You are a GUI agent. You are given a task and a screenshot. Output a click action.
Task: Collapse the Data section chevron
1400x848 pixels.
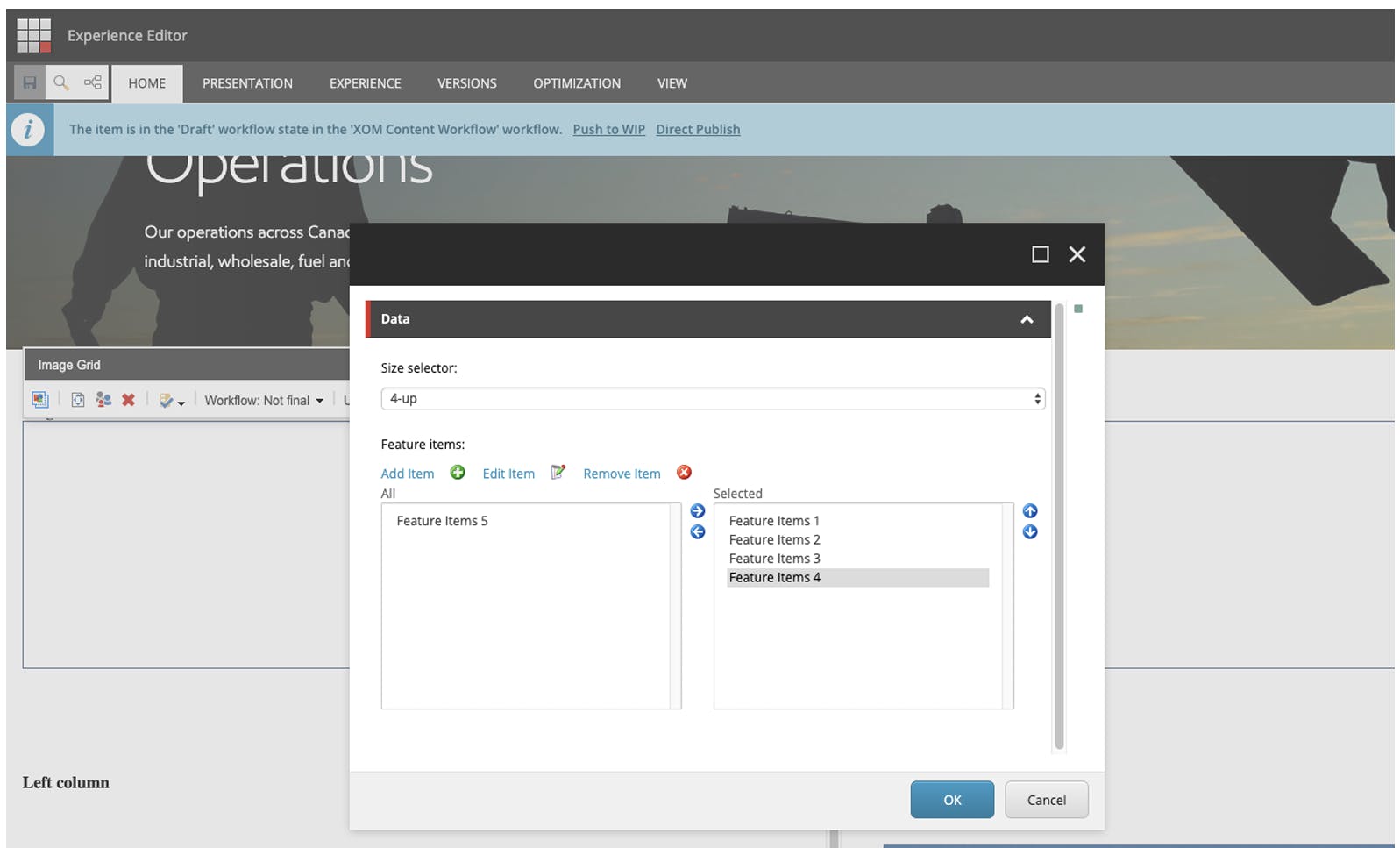pyautogui.click(x=1027, y=320)
